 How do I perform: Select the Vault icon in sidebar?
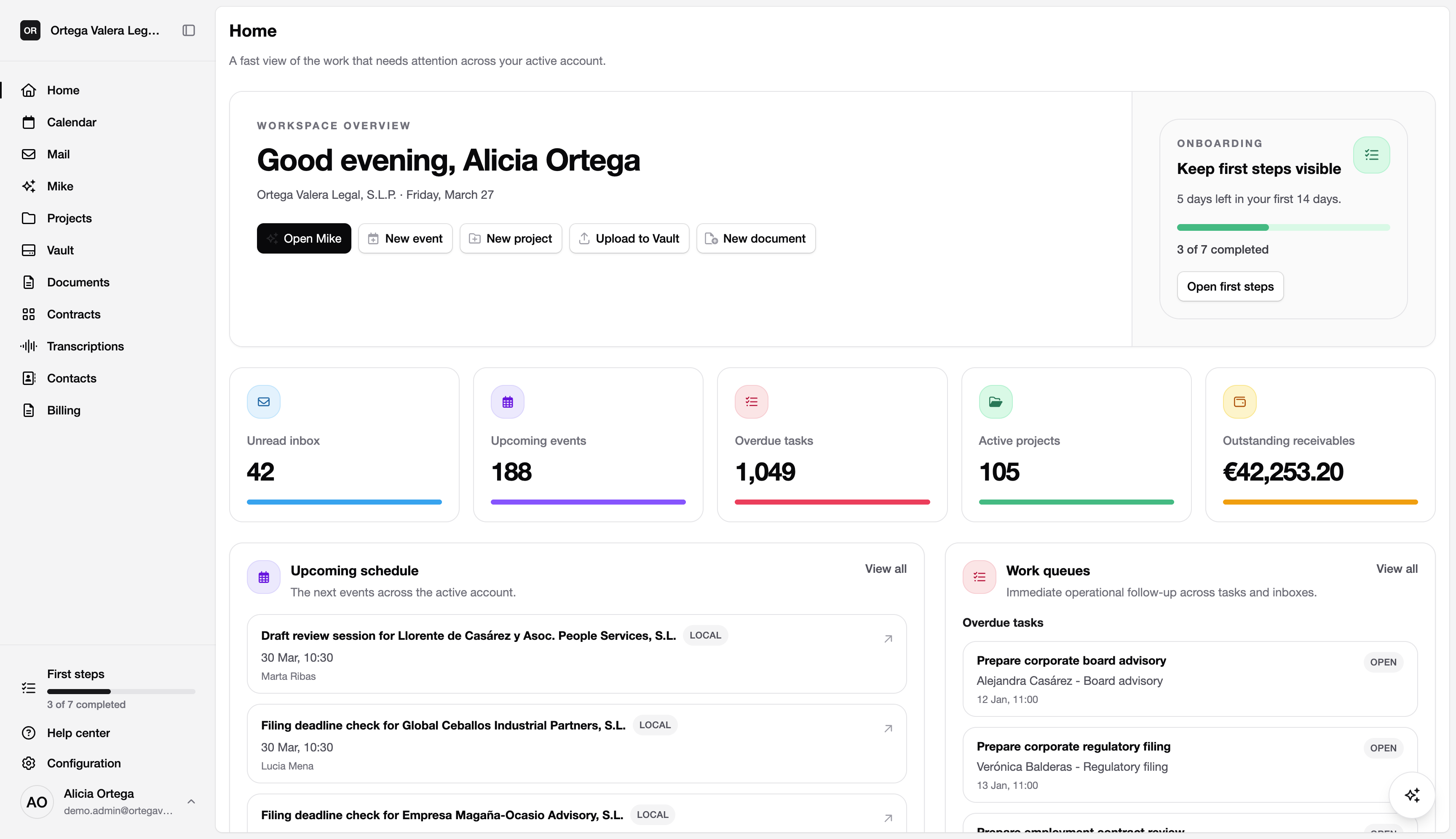click(29, 250)
